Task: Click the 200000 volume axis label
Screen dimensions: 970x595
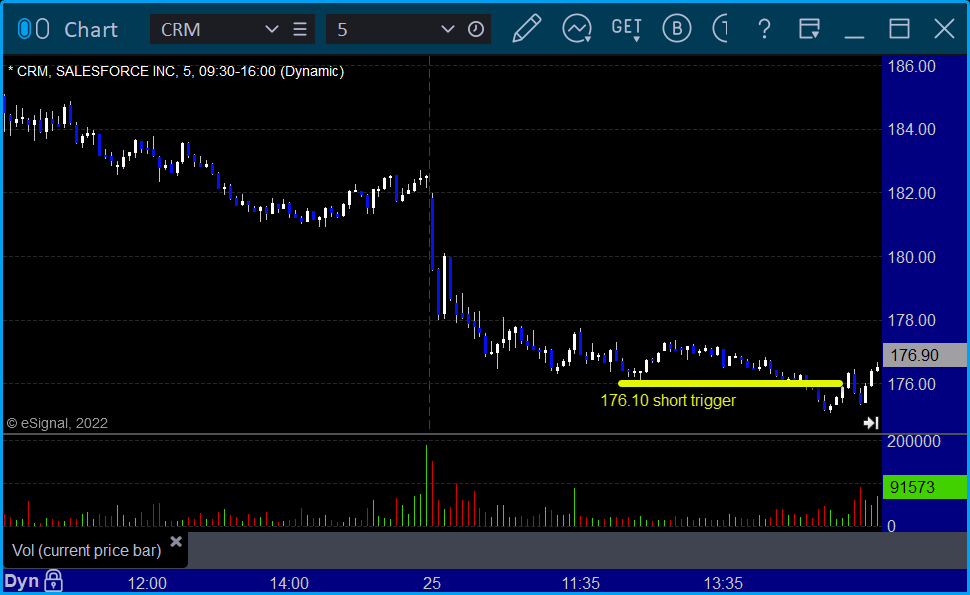Action: 914,442
